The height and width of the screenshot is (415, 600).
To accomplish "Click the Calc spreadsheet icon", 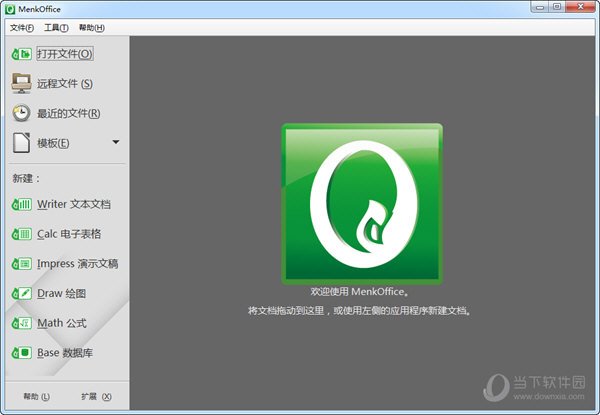I will pos(21,234).
